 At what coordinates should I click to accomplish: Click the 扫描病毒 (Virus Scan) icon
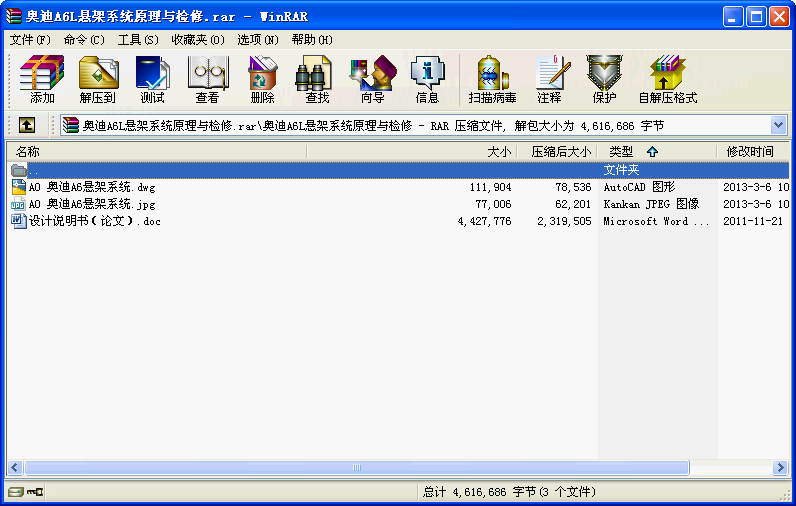(x=492, y=79)
